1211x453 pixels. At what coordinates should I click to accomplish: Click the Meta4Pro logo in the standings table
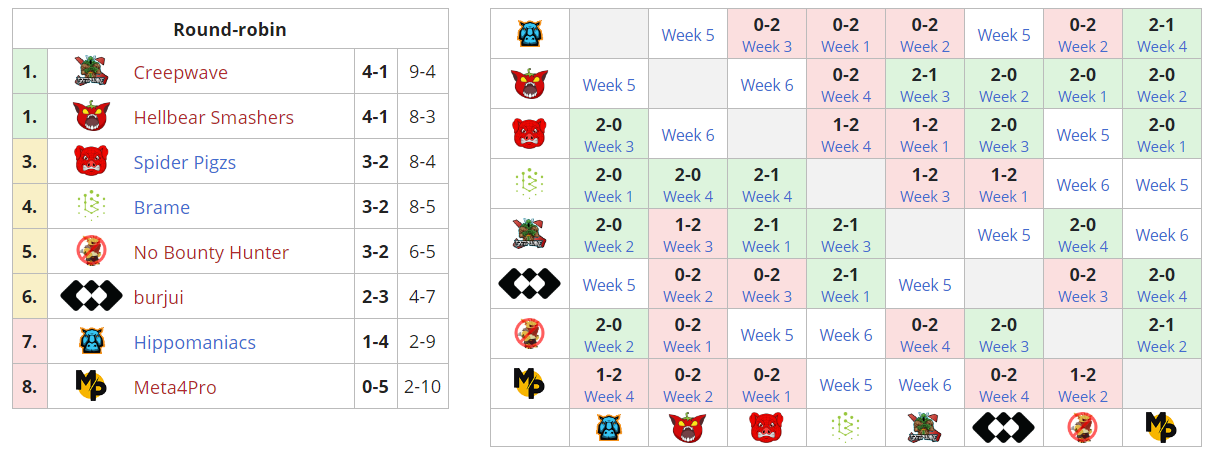click(91, 387)
